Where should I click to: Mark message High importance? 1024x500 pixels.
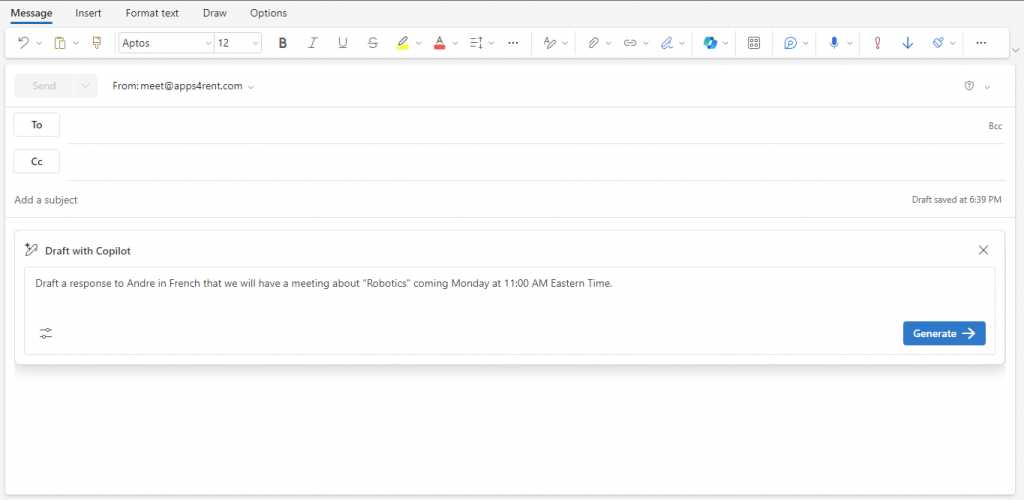(x=878, y=43)
